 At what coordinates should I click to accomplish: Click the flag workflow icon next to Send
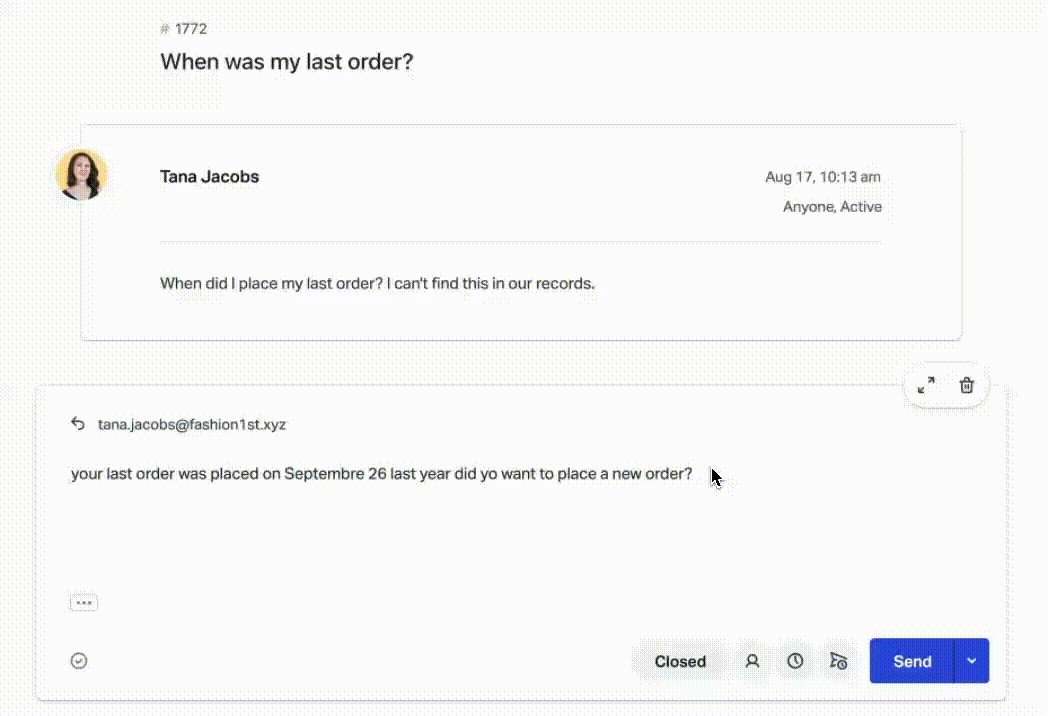click(838, 661)
